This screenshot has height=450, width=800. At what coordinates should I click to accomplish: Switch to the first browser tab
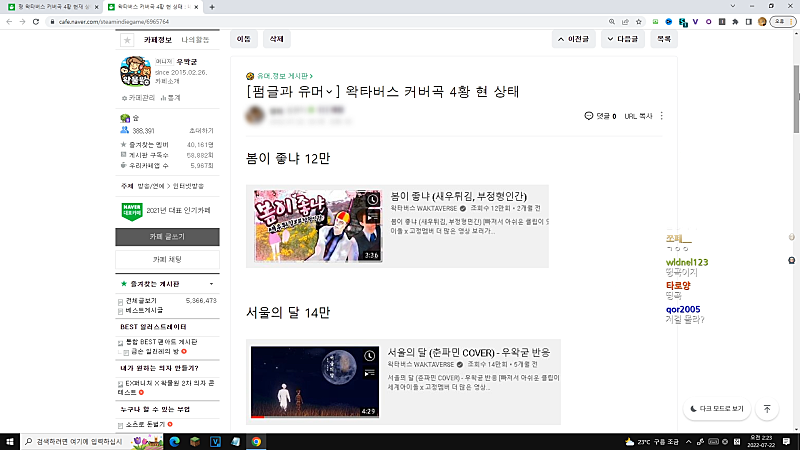click(51, 7)
